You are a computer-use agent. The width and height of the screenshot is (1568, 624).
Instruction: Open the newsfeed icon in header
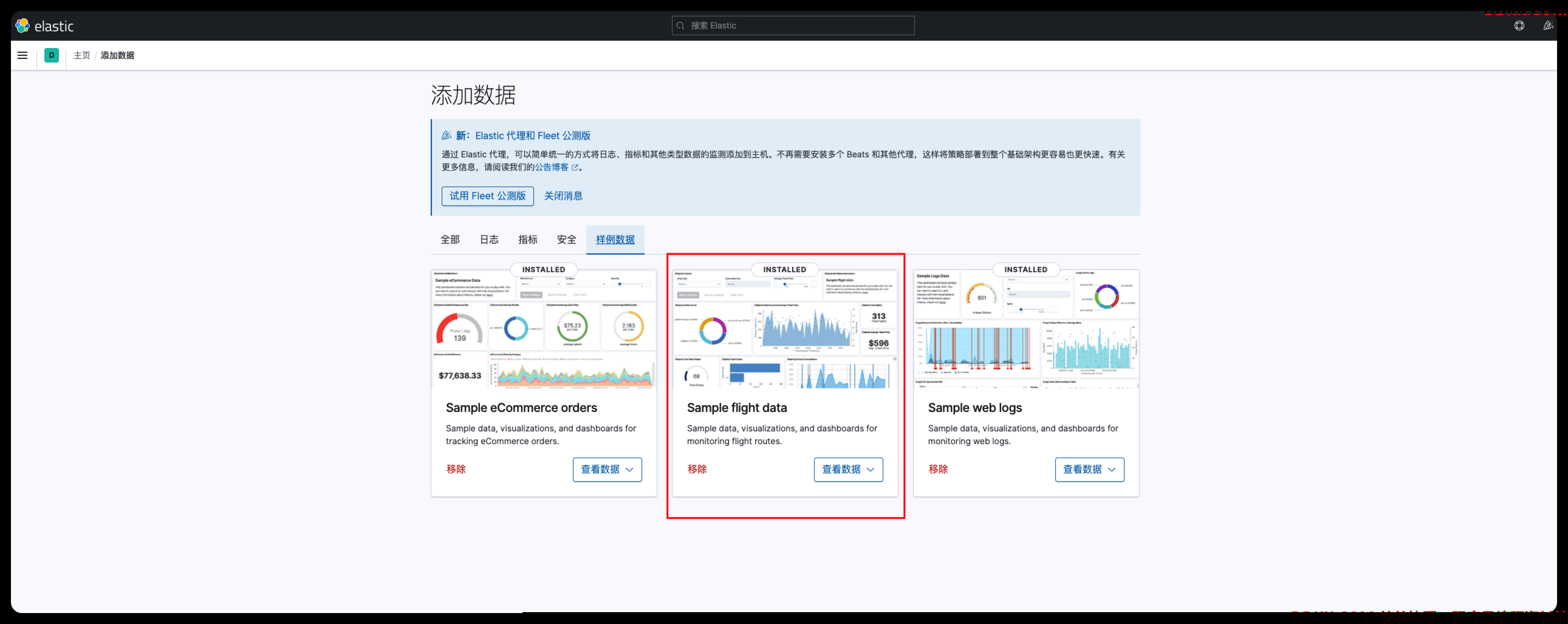coord(1548,26)
